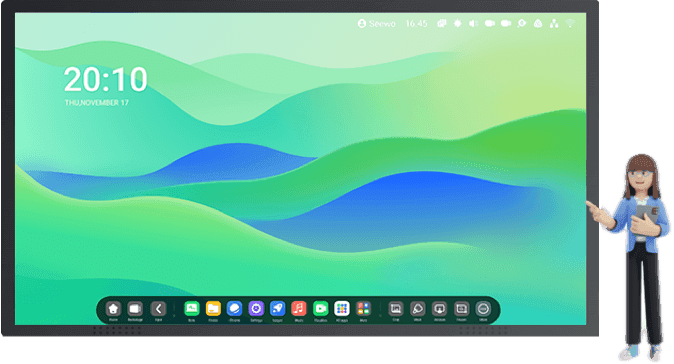
Task: Click the 16:45 status bar clock
Action: point(417,24)
